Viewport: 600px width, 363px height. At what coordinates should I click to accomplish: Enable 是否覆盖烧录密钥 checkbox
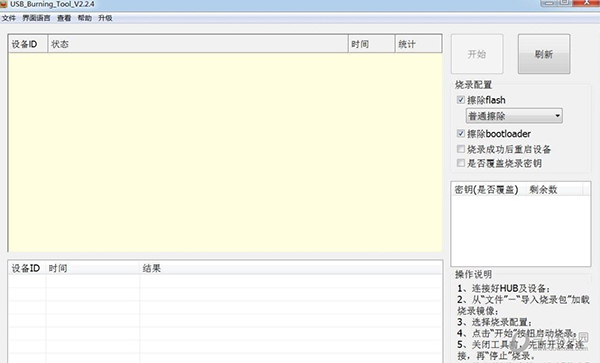[x=461, y=163]
